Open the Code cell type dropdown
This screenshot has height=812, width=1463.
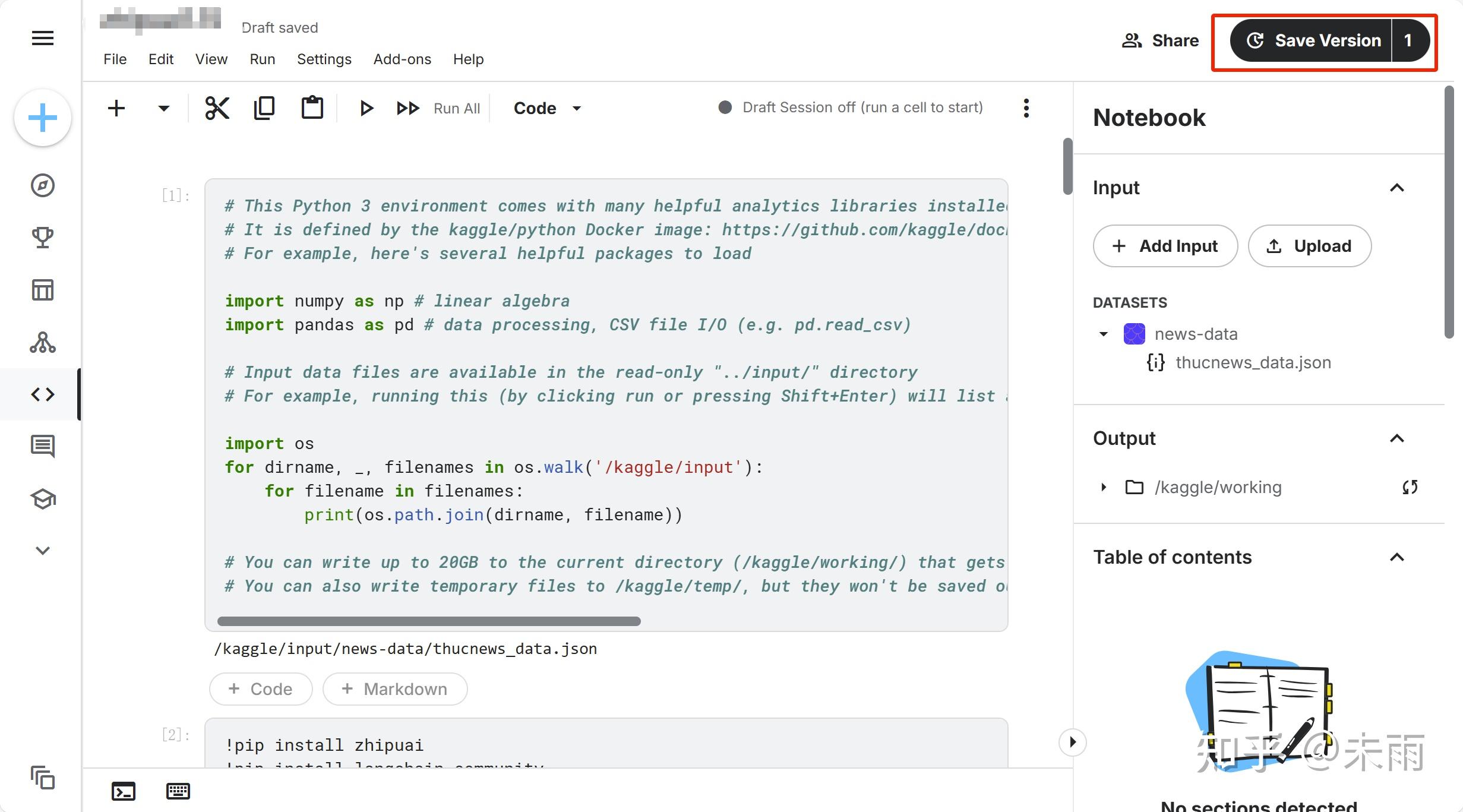click(x=547, y=108)
